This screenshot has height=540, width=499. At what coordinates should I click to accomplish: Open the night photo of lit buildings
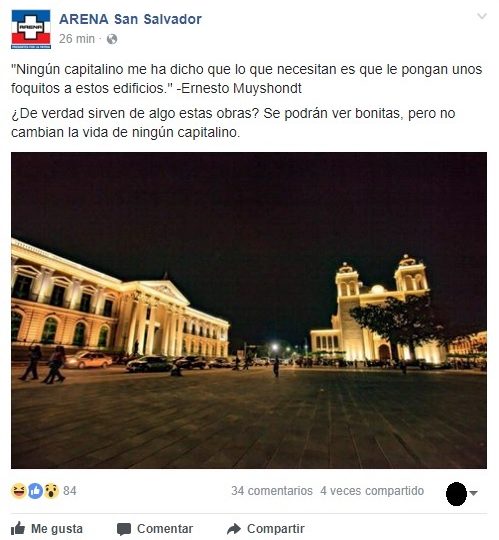[249, 310]
